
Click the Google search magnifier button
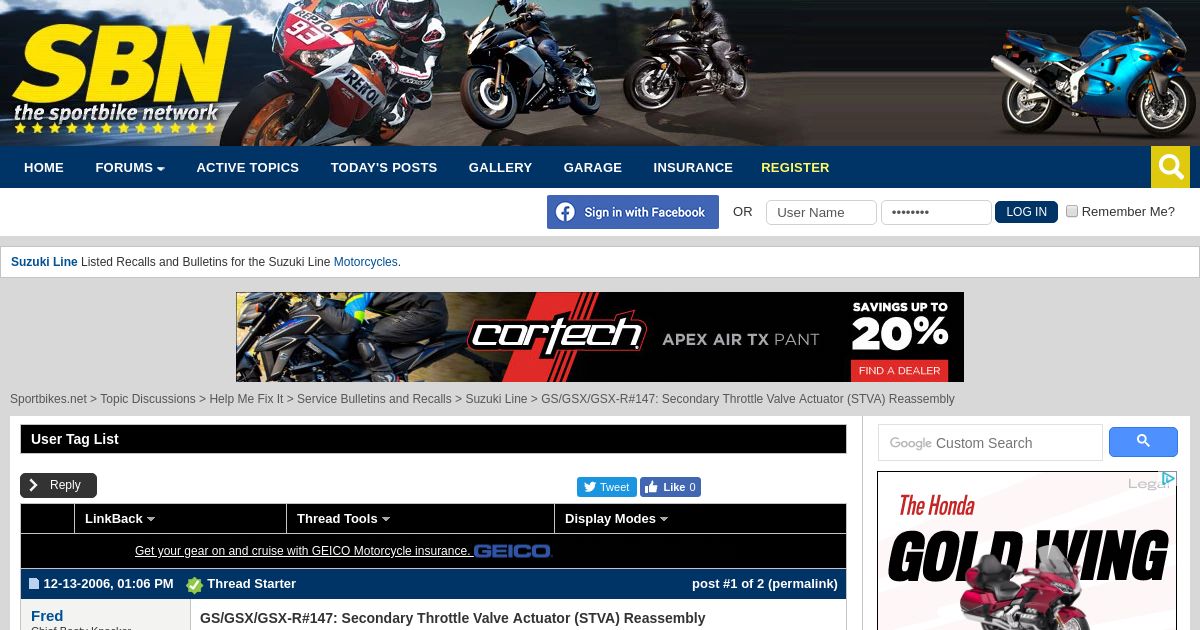pyautogui.click(x=1143, y=442)
